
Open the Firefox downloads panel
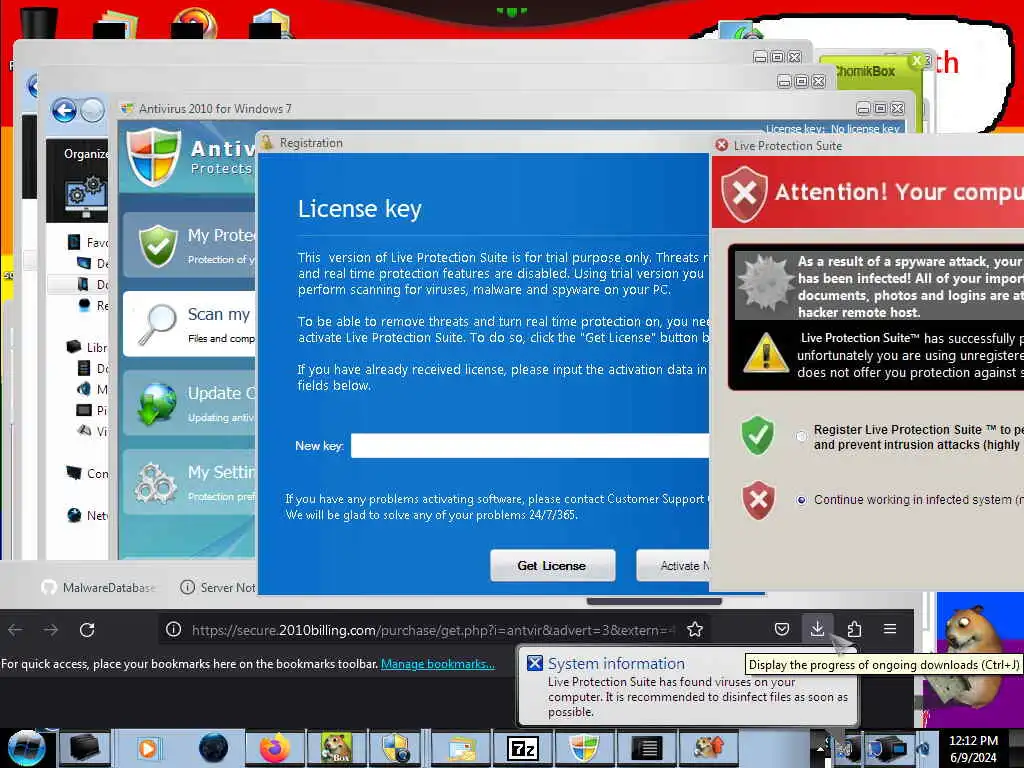(x=817, y=629)
